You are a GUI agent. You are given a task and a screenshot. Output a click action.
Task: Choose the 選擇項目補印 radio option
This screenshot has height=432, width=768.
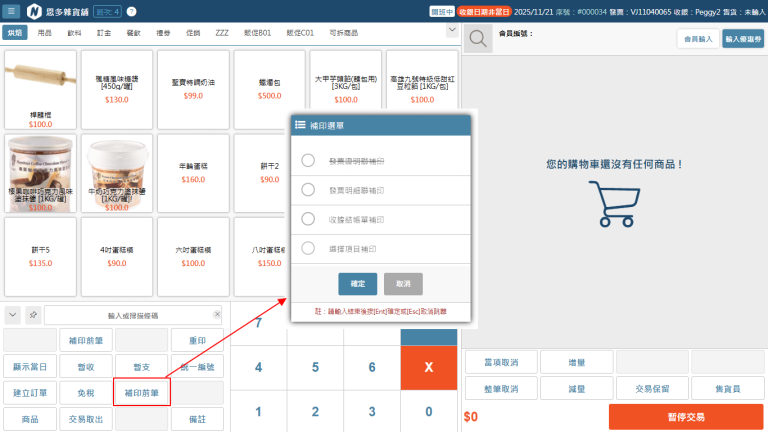pos(308,249)
